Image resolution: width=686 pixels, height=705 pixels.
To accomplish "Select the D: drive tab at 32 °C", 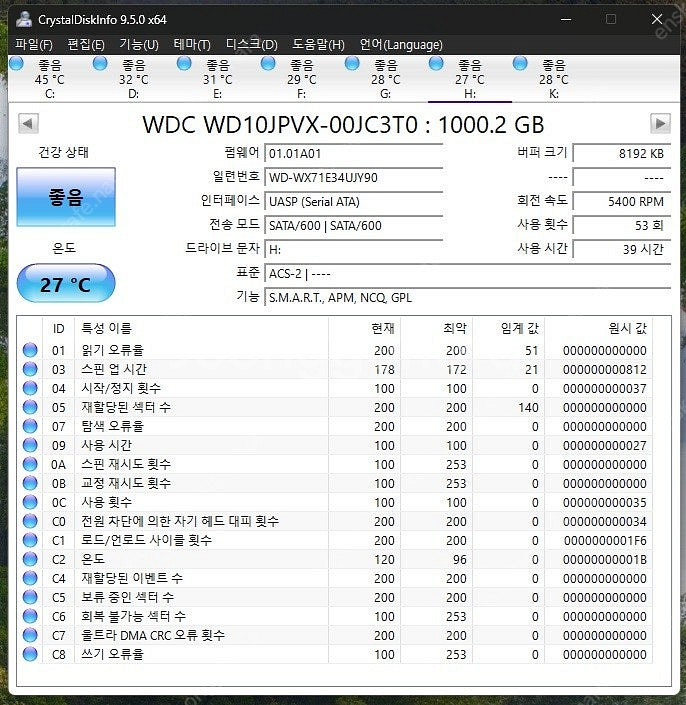I will click(134, 79).
